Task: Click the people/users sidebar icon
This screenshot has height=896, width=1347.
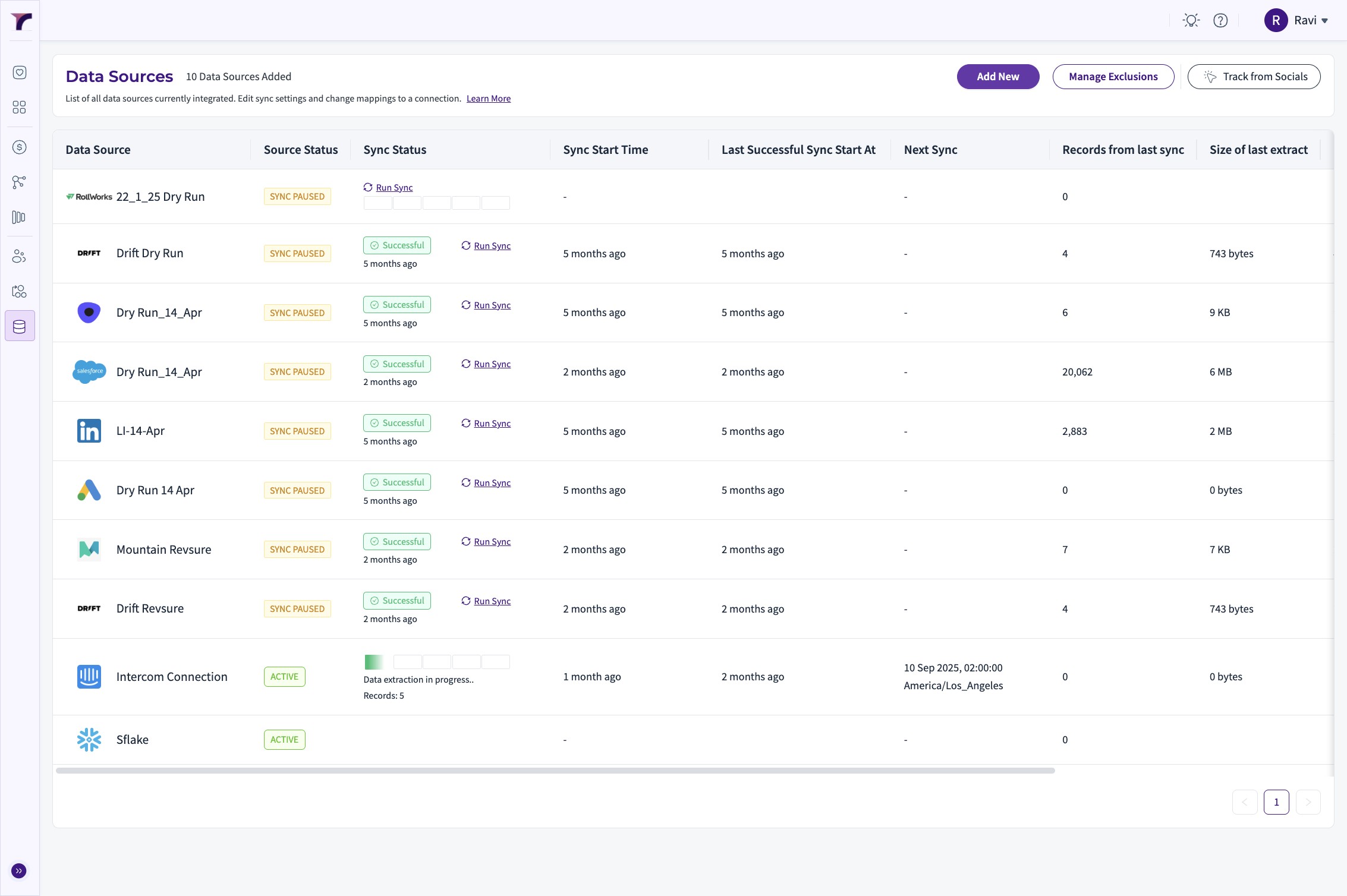Action: coord(20,257)
